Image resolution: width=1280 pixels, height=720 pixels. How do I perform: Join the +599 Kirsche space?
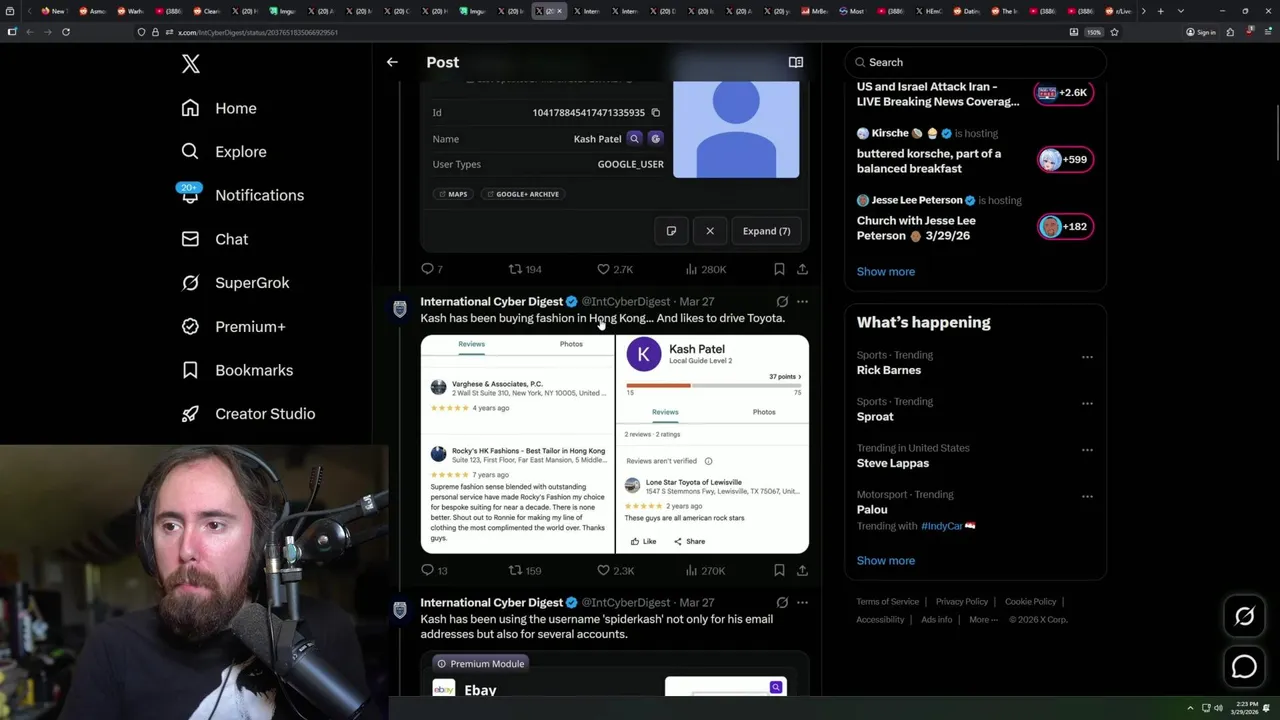[1065, 160]
